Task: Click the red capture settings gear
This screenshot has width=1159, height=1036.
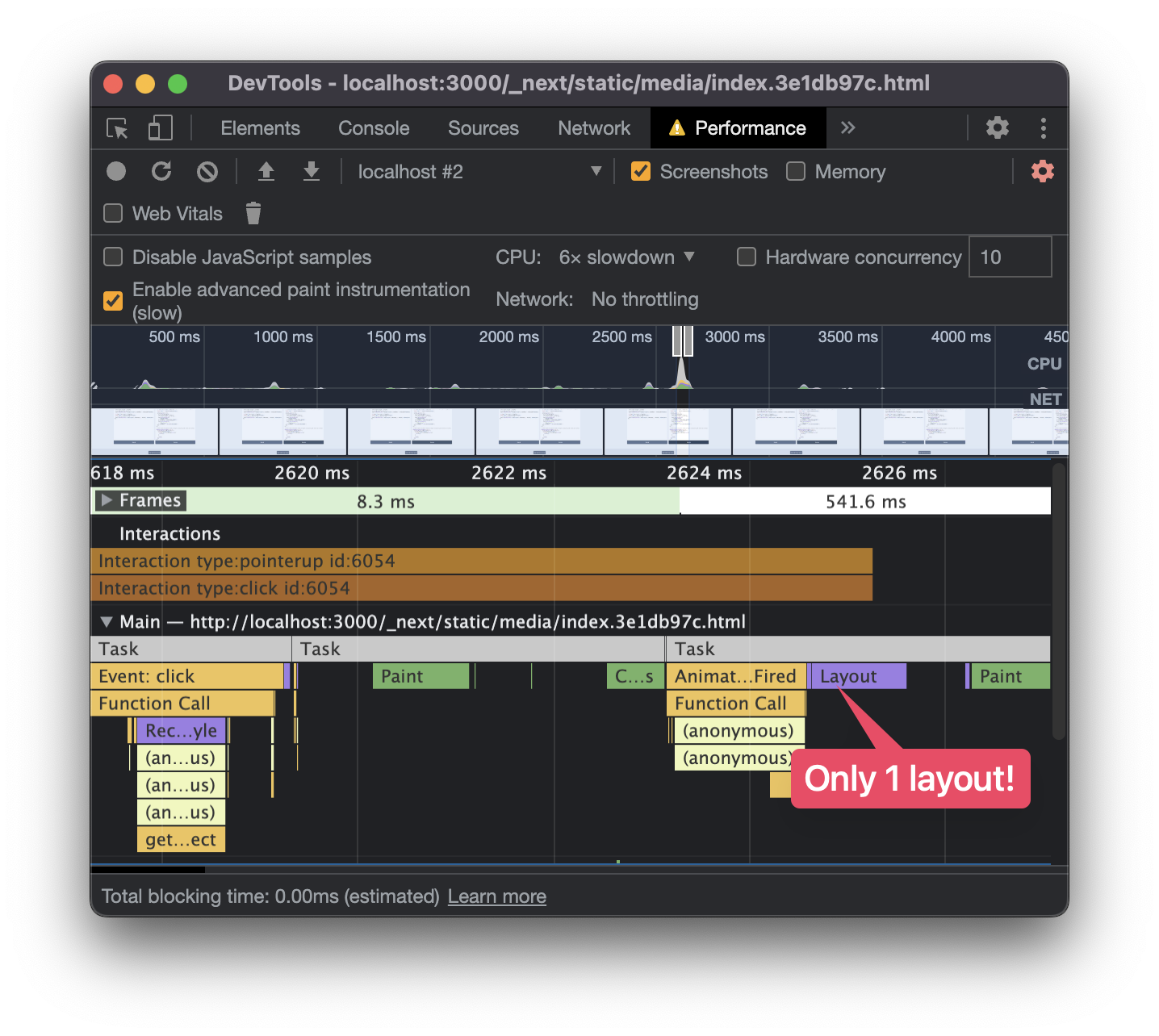Action: (x=1042, y=171)
